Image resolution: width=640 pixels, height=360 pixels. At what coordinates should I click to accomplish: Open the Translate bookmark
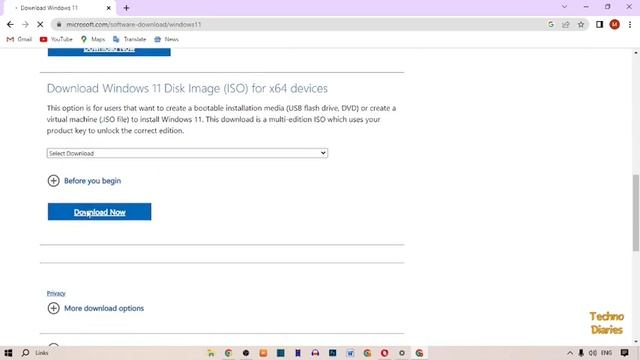coord(129,39)
